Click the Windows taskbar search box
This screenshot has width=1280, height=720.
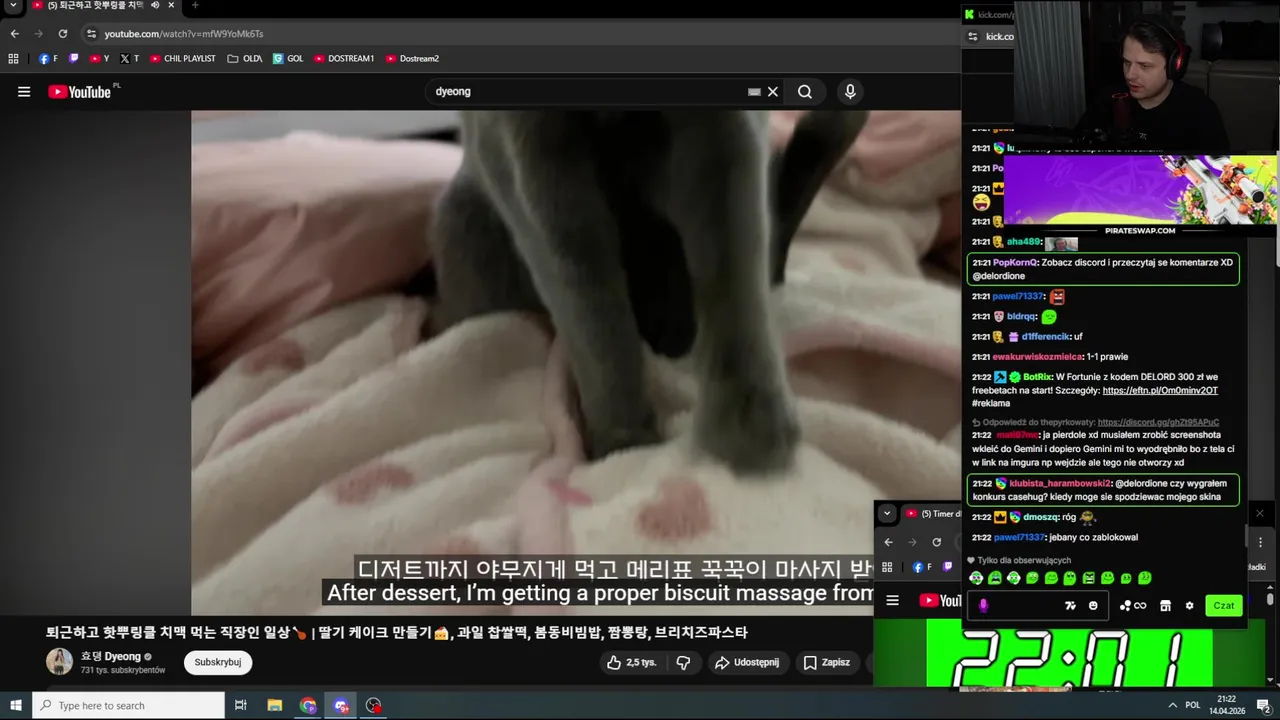(x=128, y=706)
